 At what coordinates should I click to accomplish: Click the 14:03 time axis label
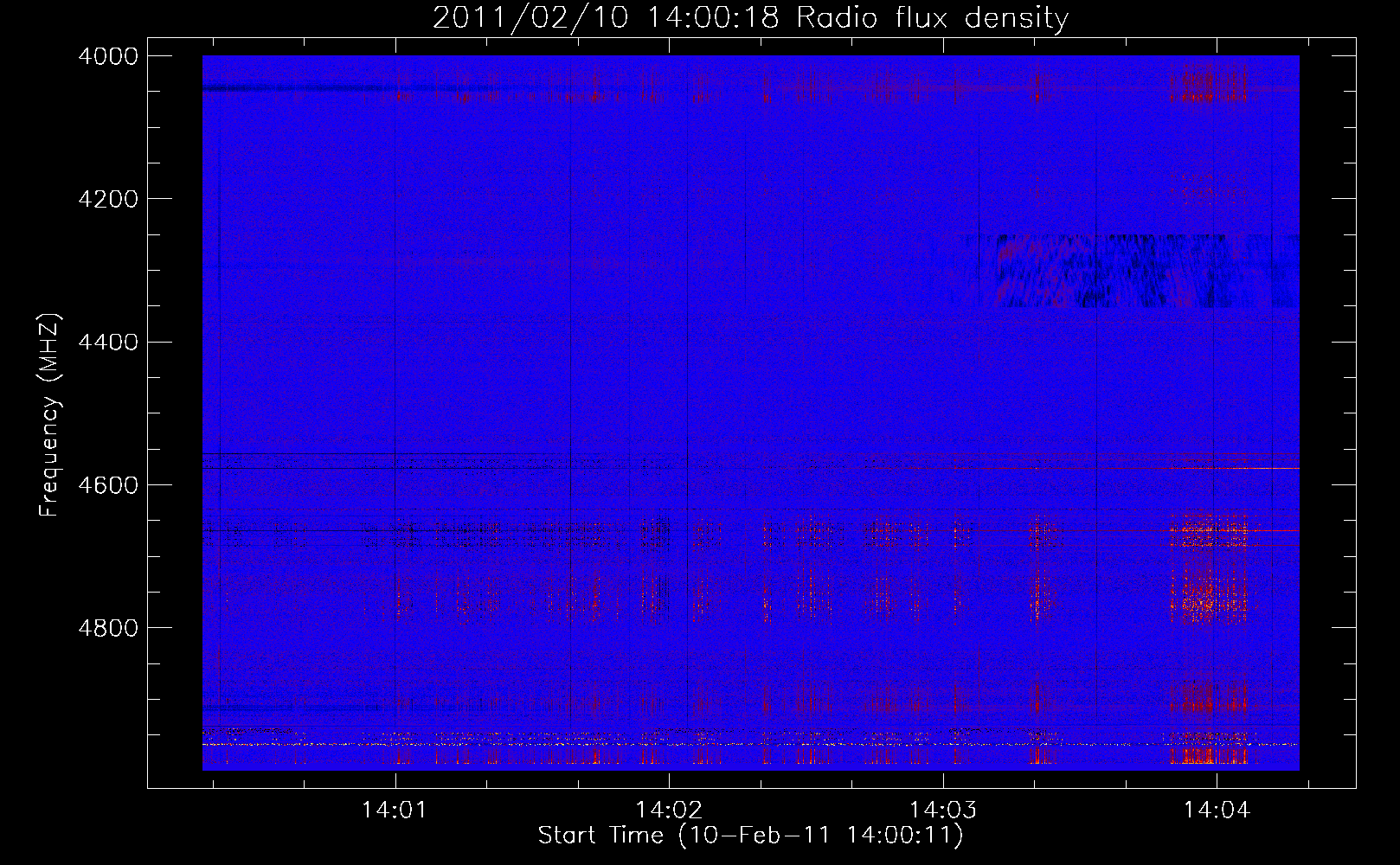[x=943, y=811]
